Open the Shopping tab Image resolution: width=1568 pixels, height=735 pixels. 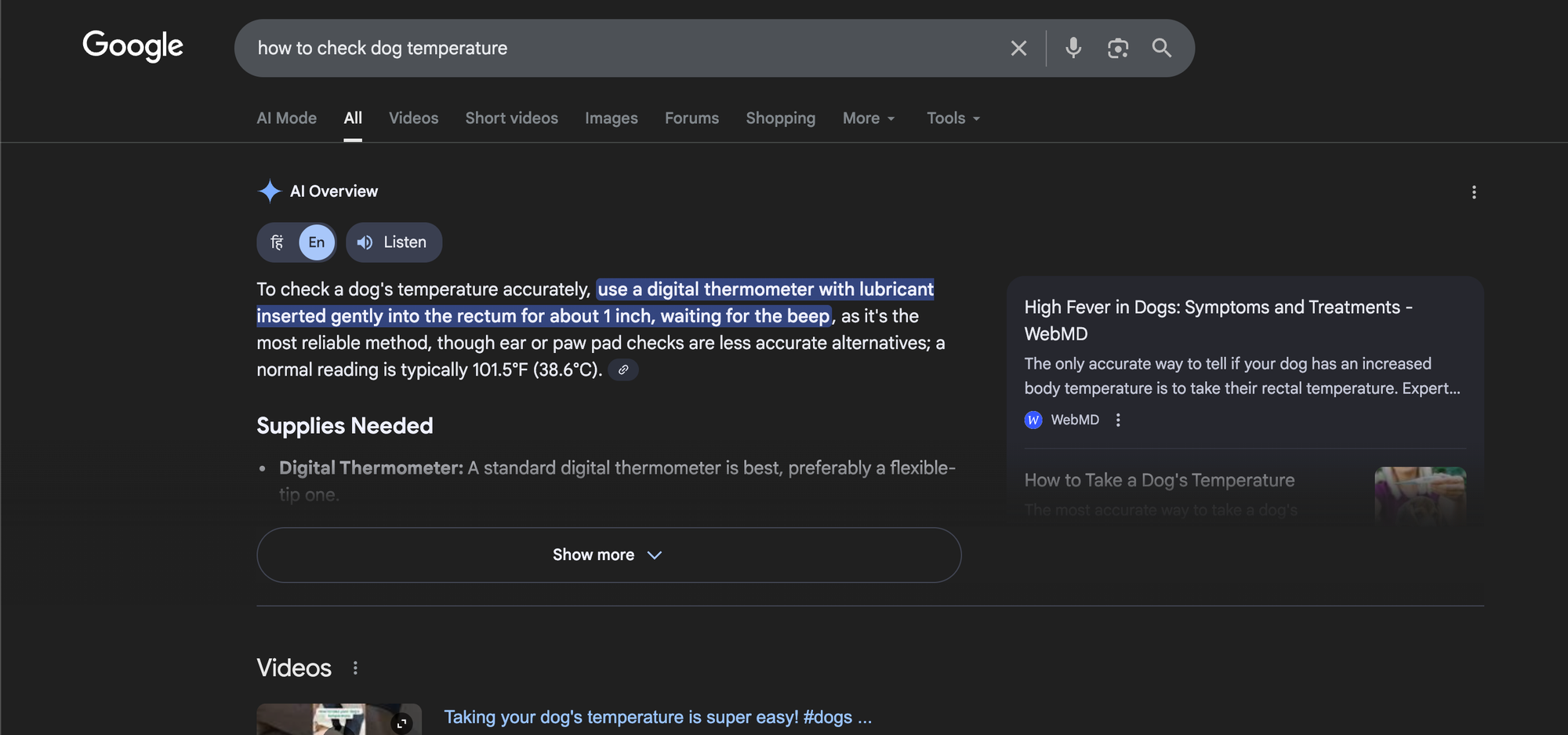[780, 118]
